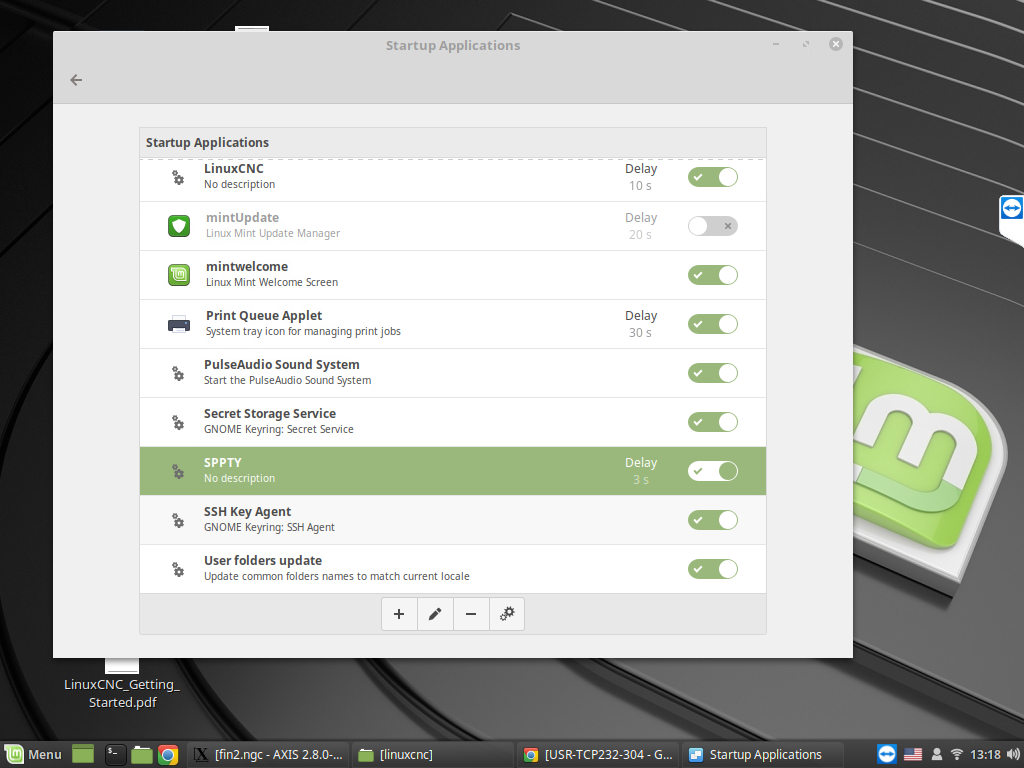Launch Chrome from the panel launcher
The width and height of the screenshot is (1024, 768).
[168, 754]
